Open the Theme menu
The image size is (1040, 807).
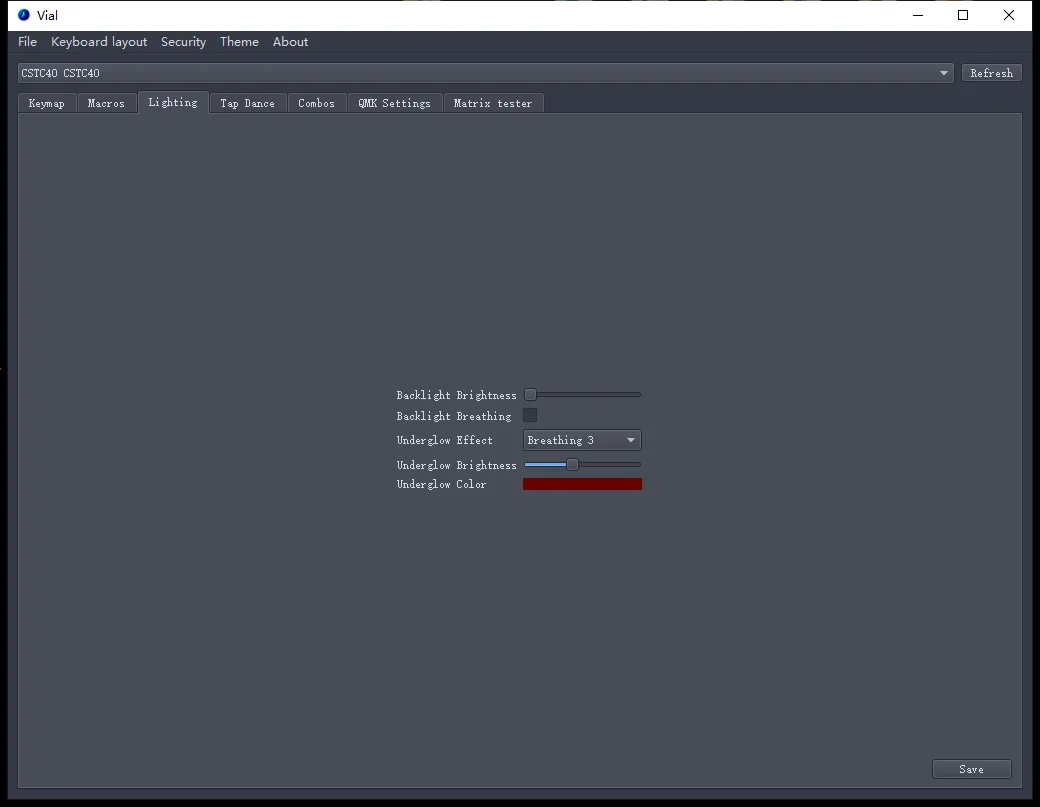[239, 42]
